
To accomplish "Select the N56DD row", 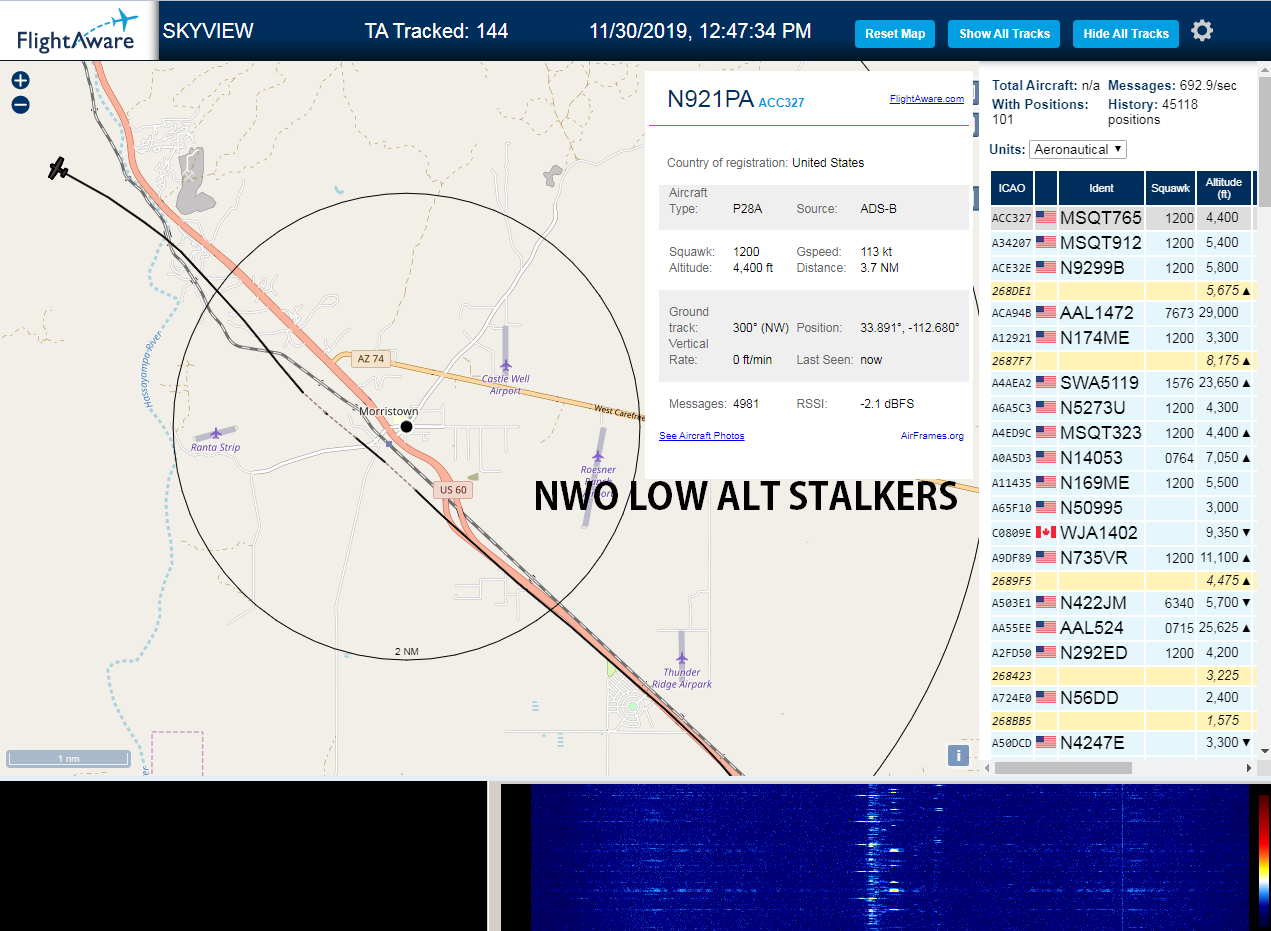I will coord(1123,697).
